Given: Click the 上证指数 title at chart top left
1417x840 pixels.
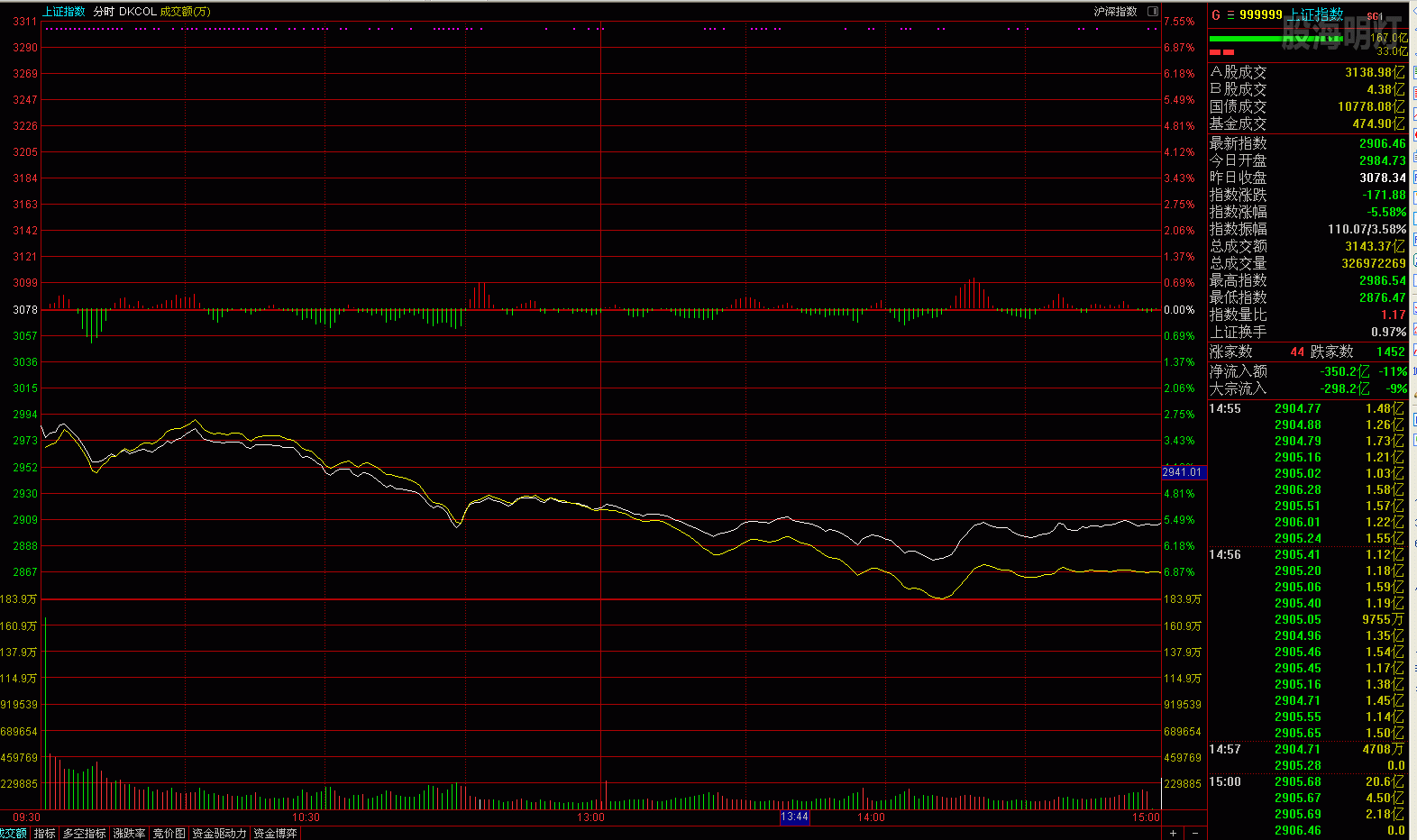Looking at the screenshot, I should (x=63, y=12).
